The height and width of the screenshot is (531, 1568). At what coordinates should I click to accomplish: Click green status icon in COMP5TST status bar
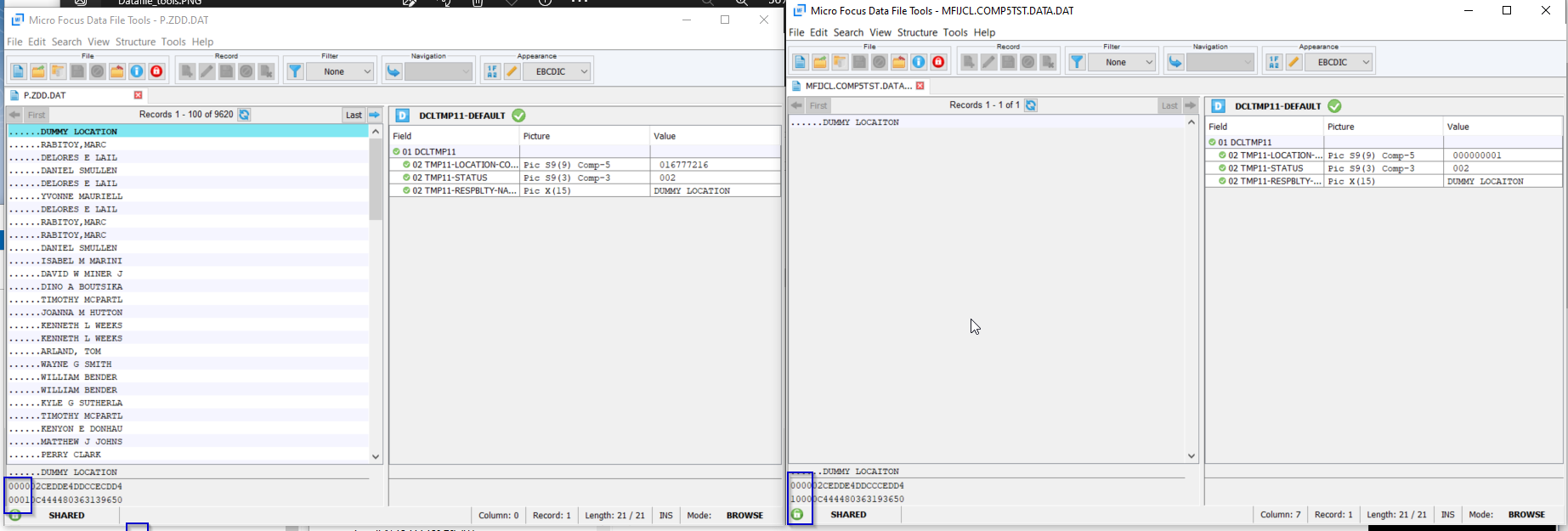(x=797, y=515)
